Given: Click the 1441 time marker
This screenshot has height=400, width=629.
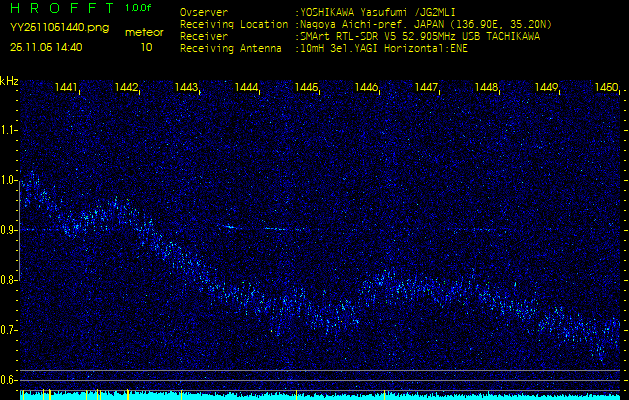Looking at the screenshot, I should (66, 88).
